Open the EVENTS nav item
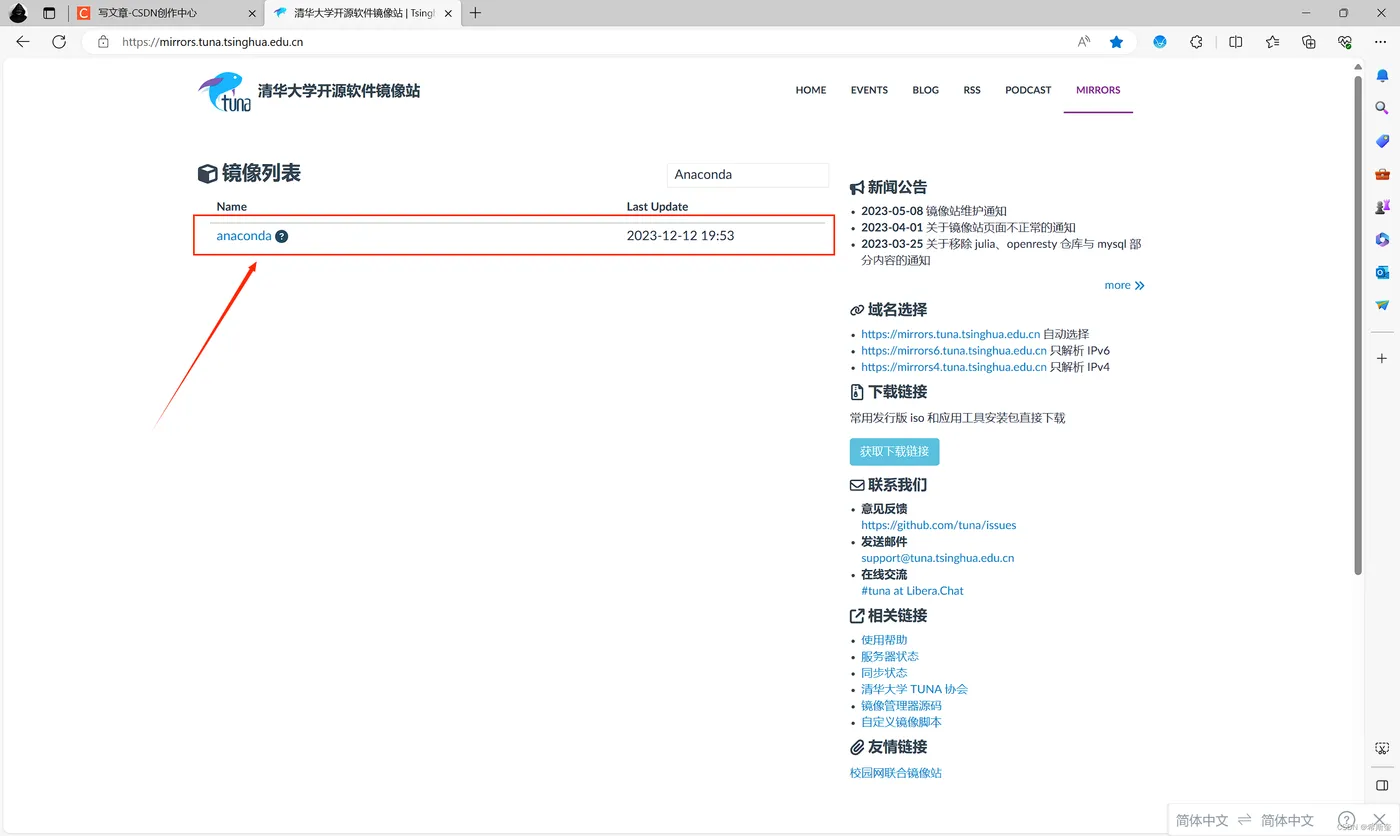The height and width of the screenshot is (836, 1400). (x=869, y=90)
